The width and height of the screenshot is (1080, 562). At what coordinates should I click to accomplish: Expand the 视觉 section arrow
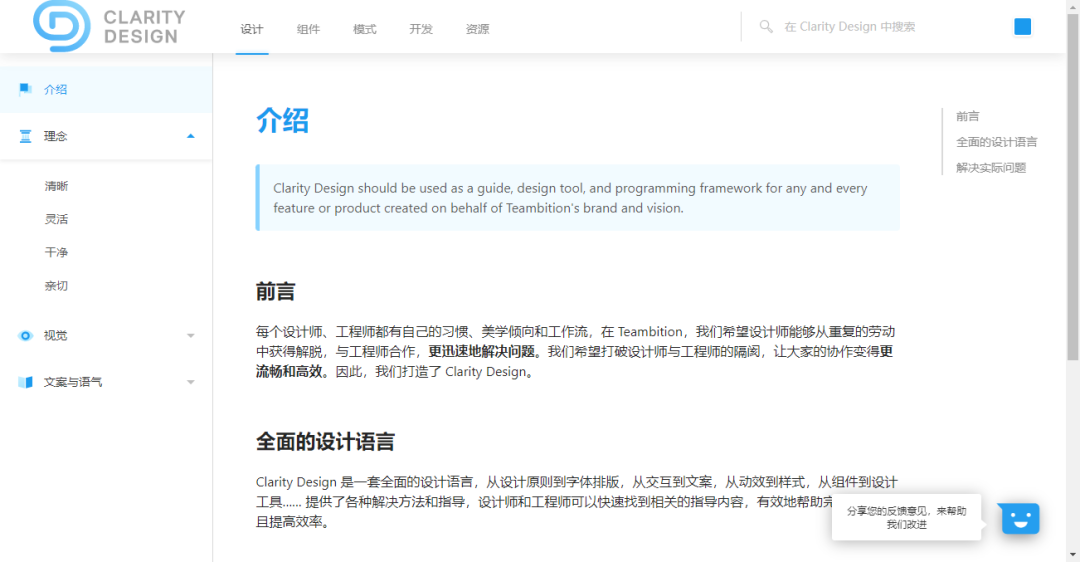point(191,335)
